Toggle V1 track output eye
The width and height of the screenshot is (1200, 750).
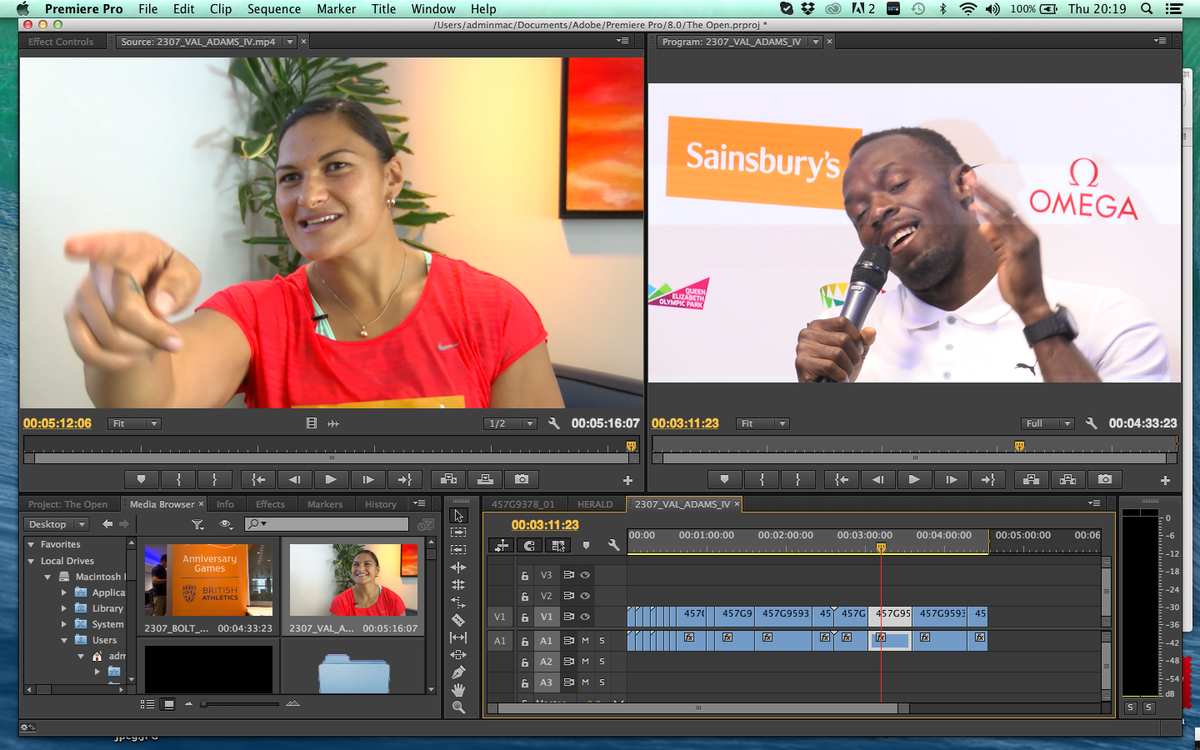point(585,617)
